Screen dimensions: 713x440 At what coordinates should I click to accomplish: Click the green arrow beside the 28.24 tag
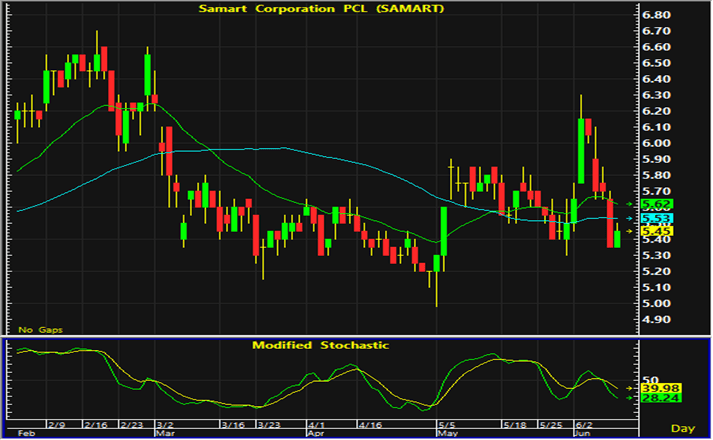point(629,398)
